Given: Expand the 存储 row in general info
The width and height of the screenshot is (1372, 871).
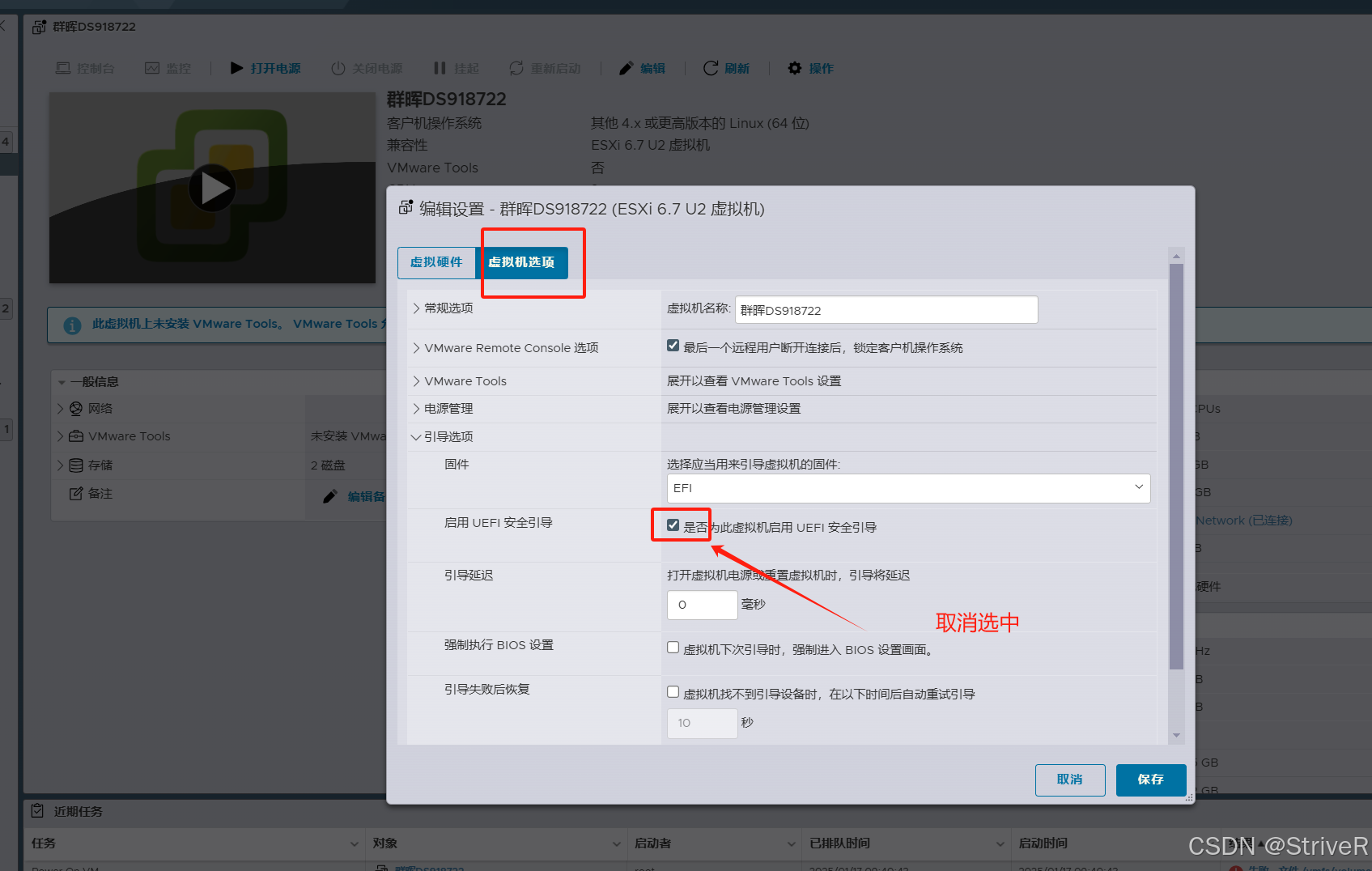Looking at the screenshot, I should (x=60, y=465).
